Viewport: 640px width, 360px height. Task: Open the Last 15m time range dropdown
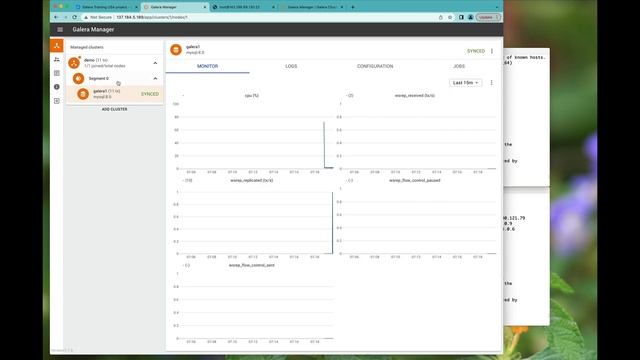tap(465, 82)
